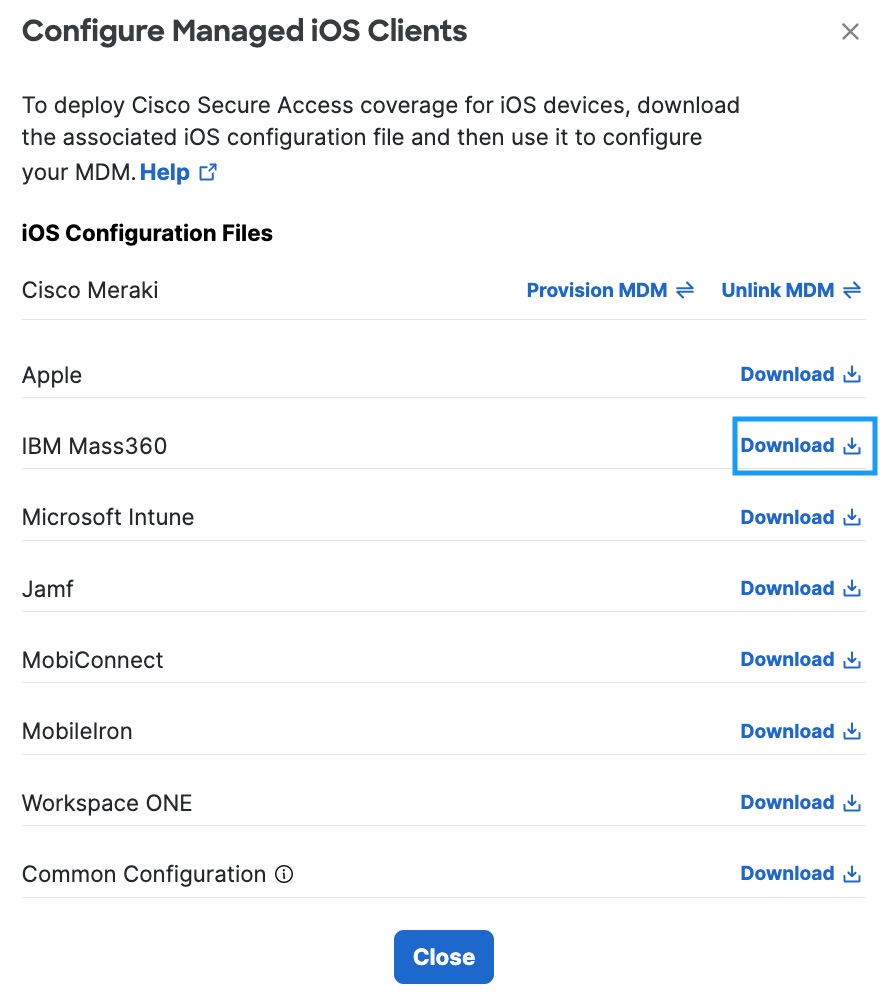Click the download icon in the Common Configuration row
Viewport: 890px width, 1004px height.
(x=852, y=873)
